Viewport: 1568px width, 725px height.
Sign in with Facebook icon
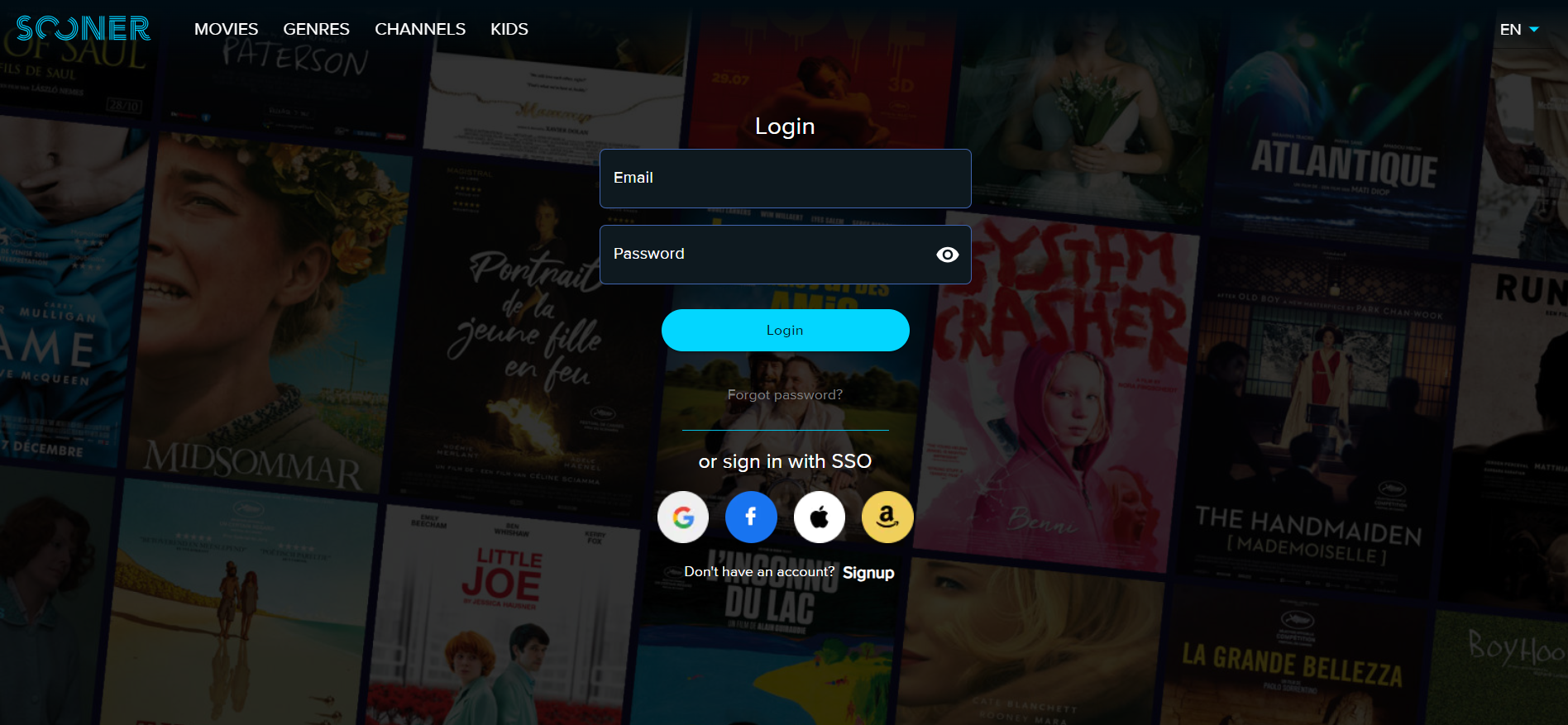pyautogui.click(x=751, y=518)
